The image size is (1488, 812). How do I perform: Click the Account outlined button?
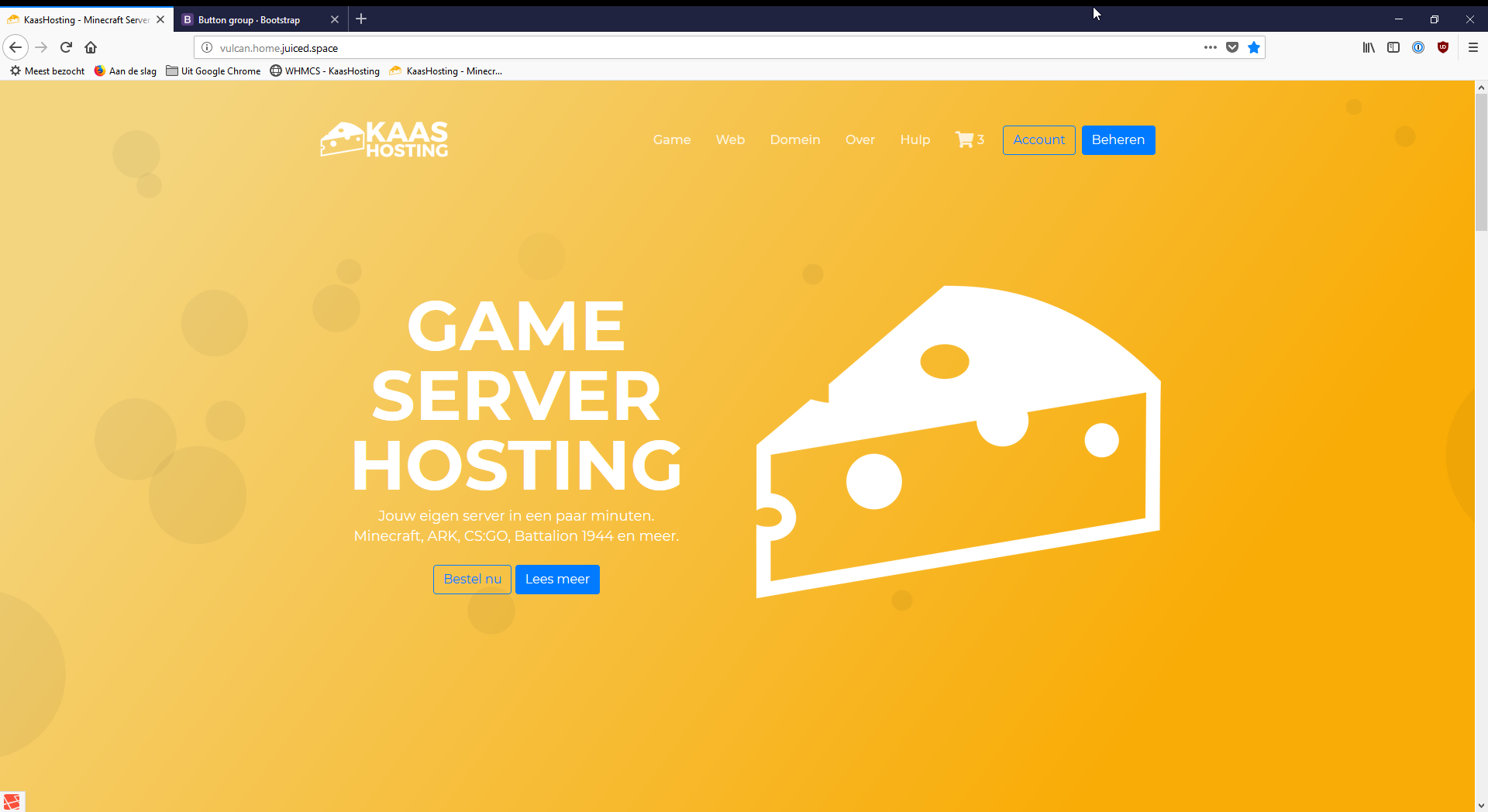point(1038,139)
